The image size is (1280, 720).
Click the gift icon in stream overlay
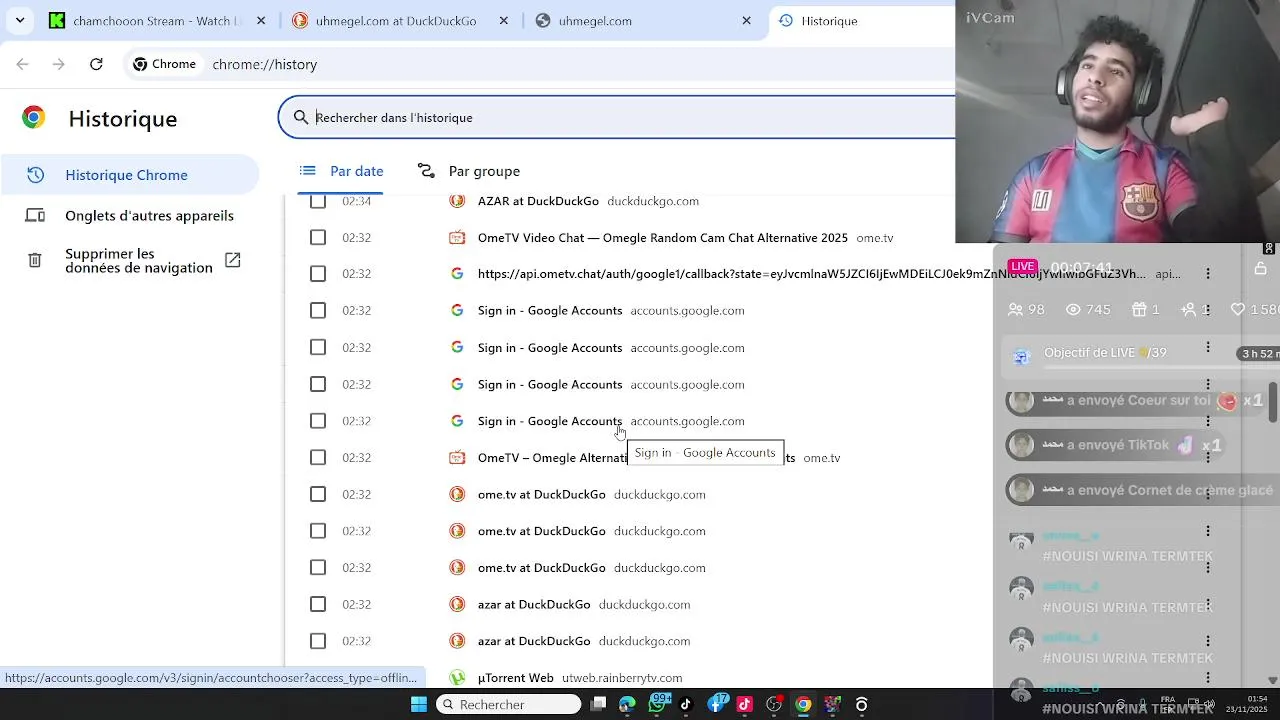[1138, 310]
